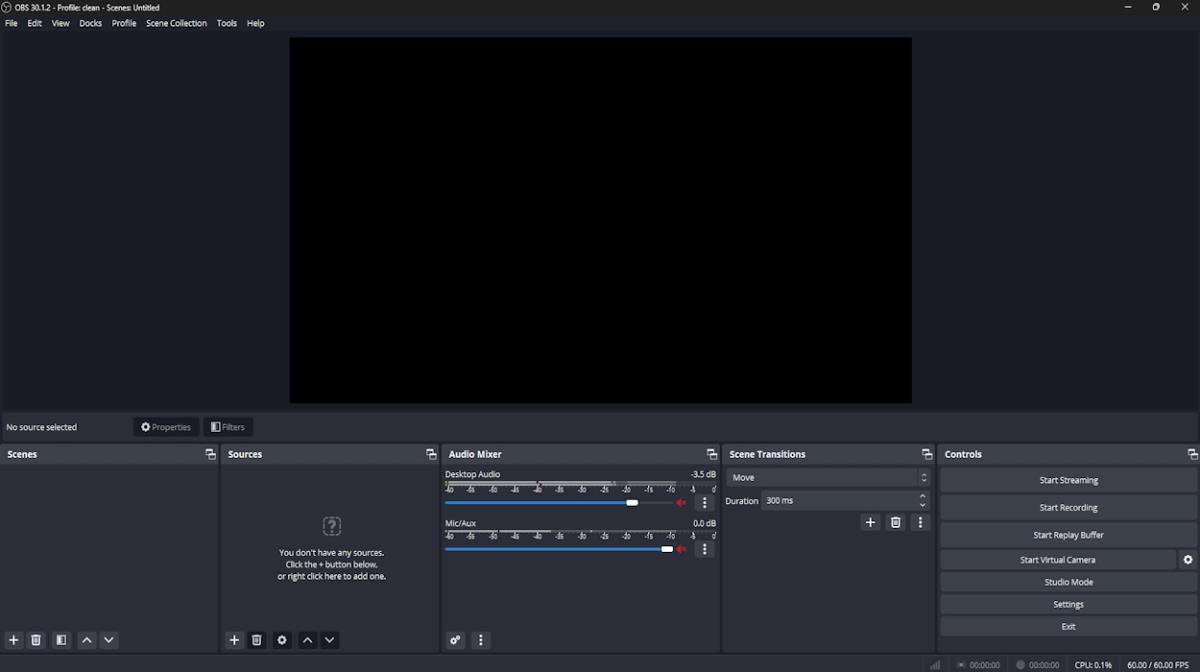Unmute the Mic/Aux speaker toggle
1200x672 pixels.
click(681, 549)
